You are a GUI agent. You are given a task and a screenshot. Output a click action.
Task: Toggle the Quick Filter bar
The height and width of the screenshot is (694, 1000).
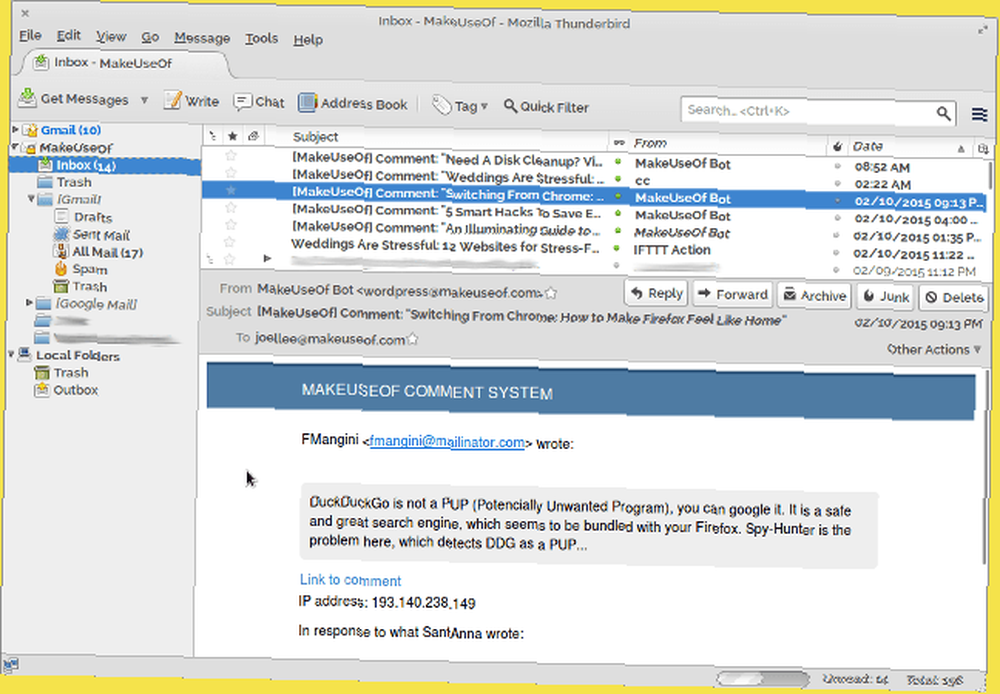[x=546, y=107]
